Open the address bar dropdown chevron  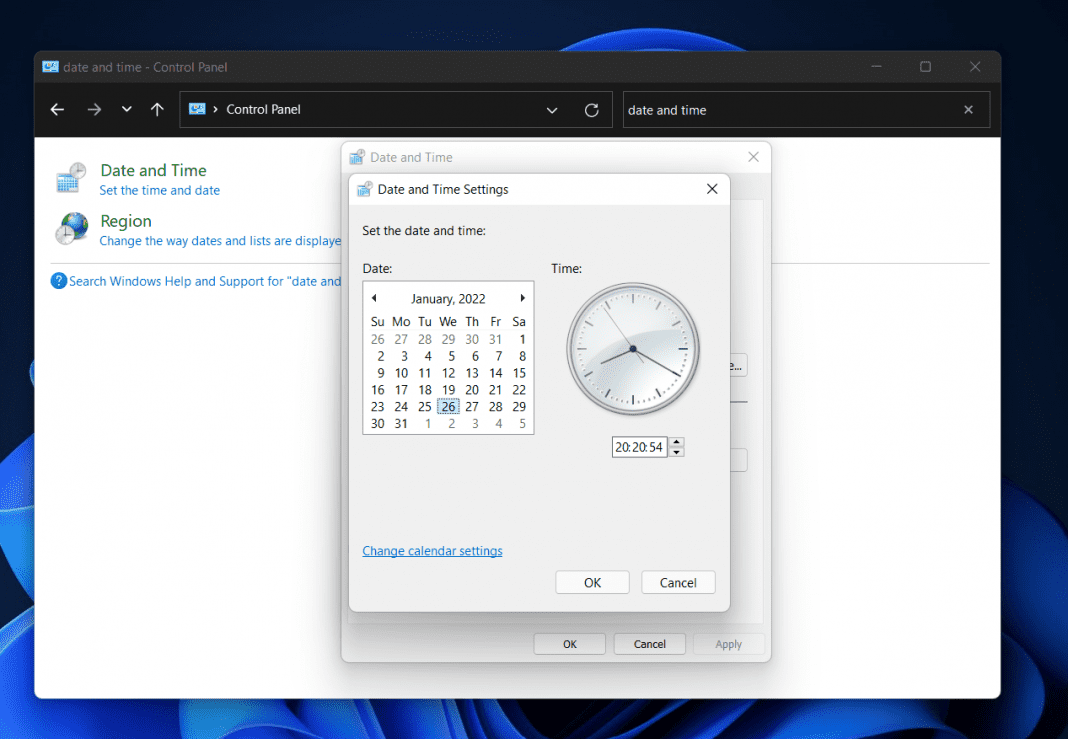(552, 110)
